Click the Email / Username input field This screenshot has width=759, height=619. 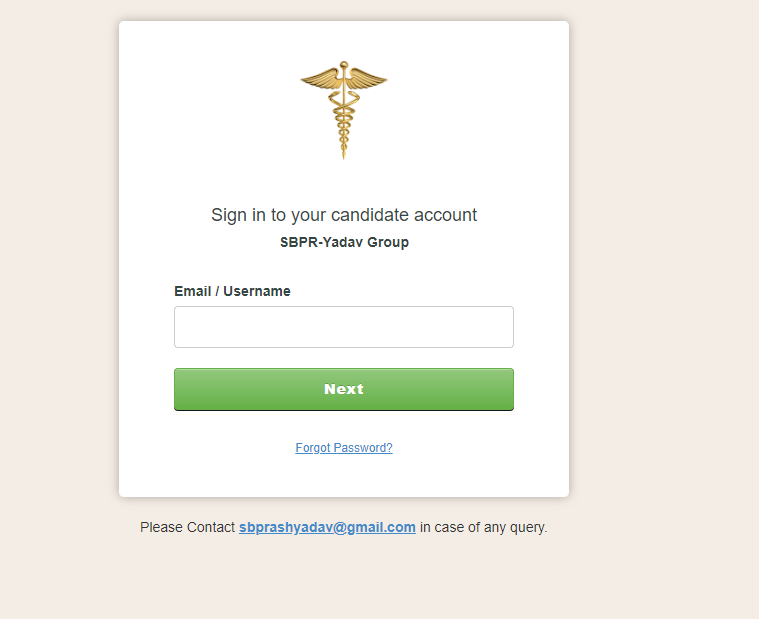click(x=343, y=327)
